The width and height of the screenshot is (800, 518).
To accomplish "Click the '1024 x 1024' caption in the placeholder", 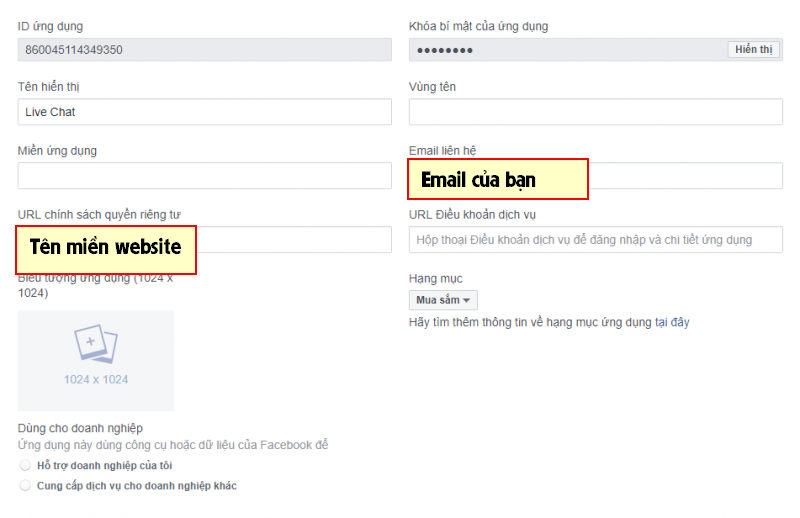I will pos(96,380).
